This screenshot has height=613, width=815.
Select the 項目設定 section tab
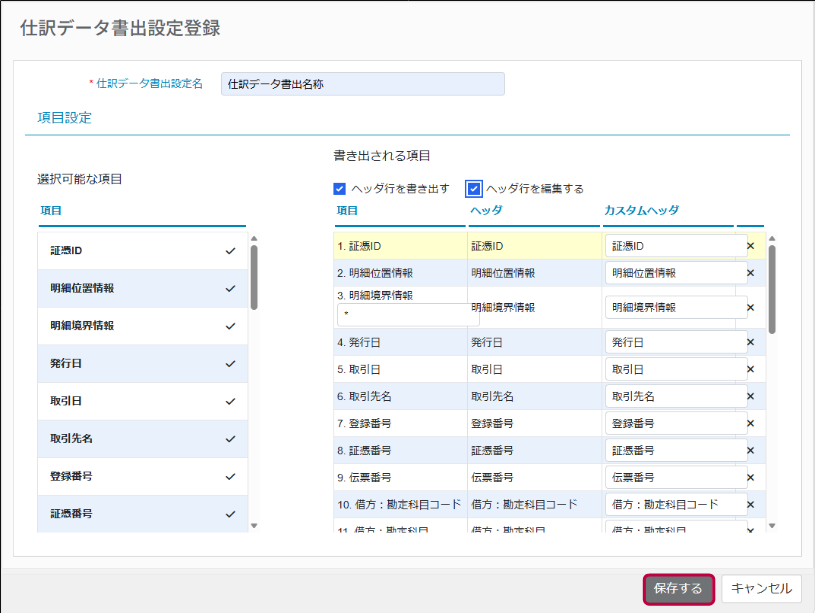pyautogui.click(x=64, y=118)
